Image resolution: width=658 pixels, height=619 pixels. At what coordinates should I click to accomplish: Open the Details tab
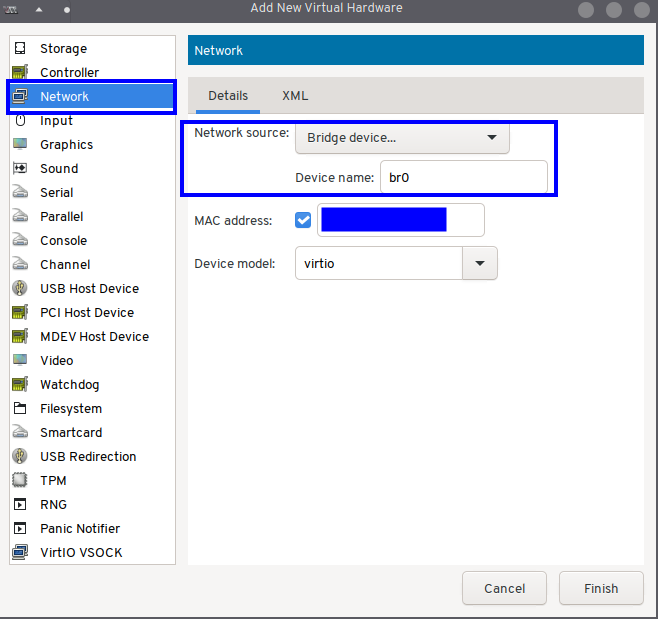228,96
